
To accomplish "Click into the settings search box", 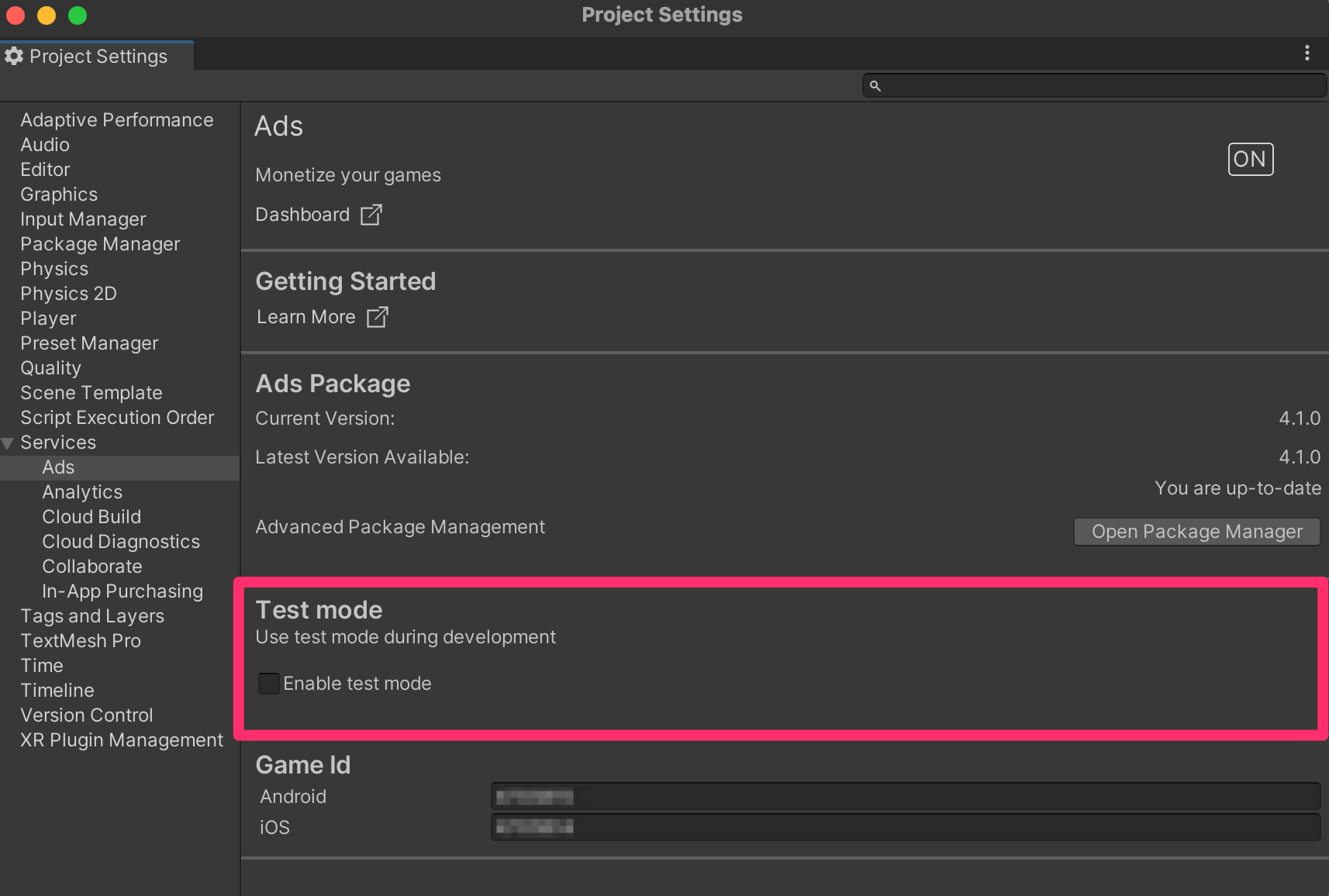I will point(1101,86).
